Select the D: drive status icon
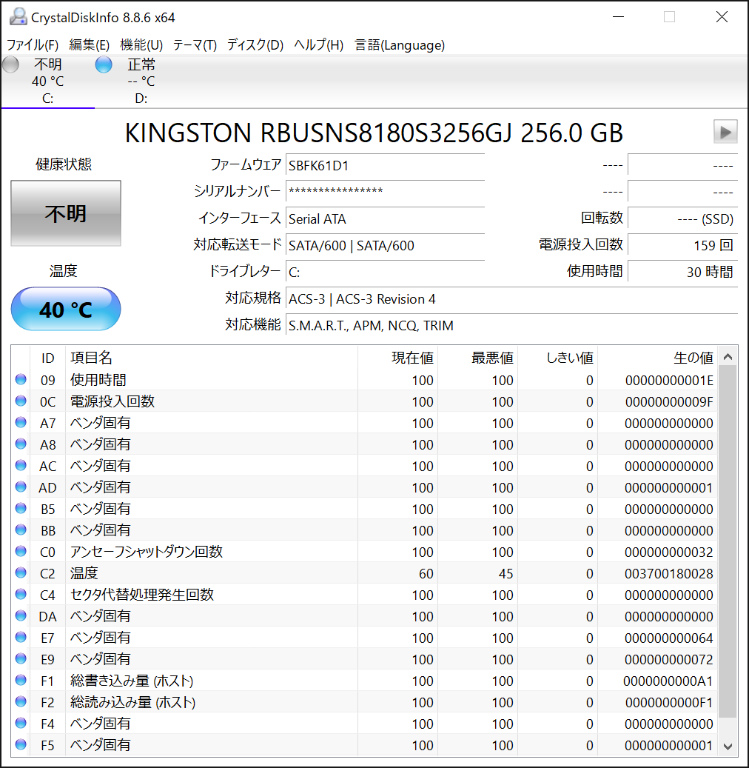 [x=103, y=65]
